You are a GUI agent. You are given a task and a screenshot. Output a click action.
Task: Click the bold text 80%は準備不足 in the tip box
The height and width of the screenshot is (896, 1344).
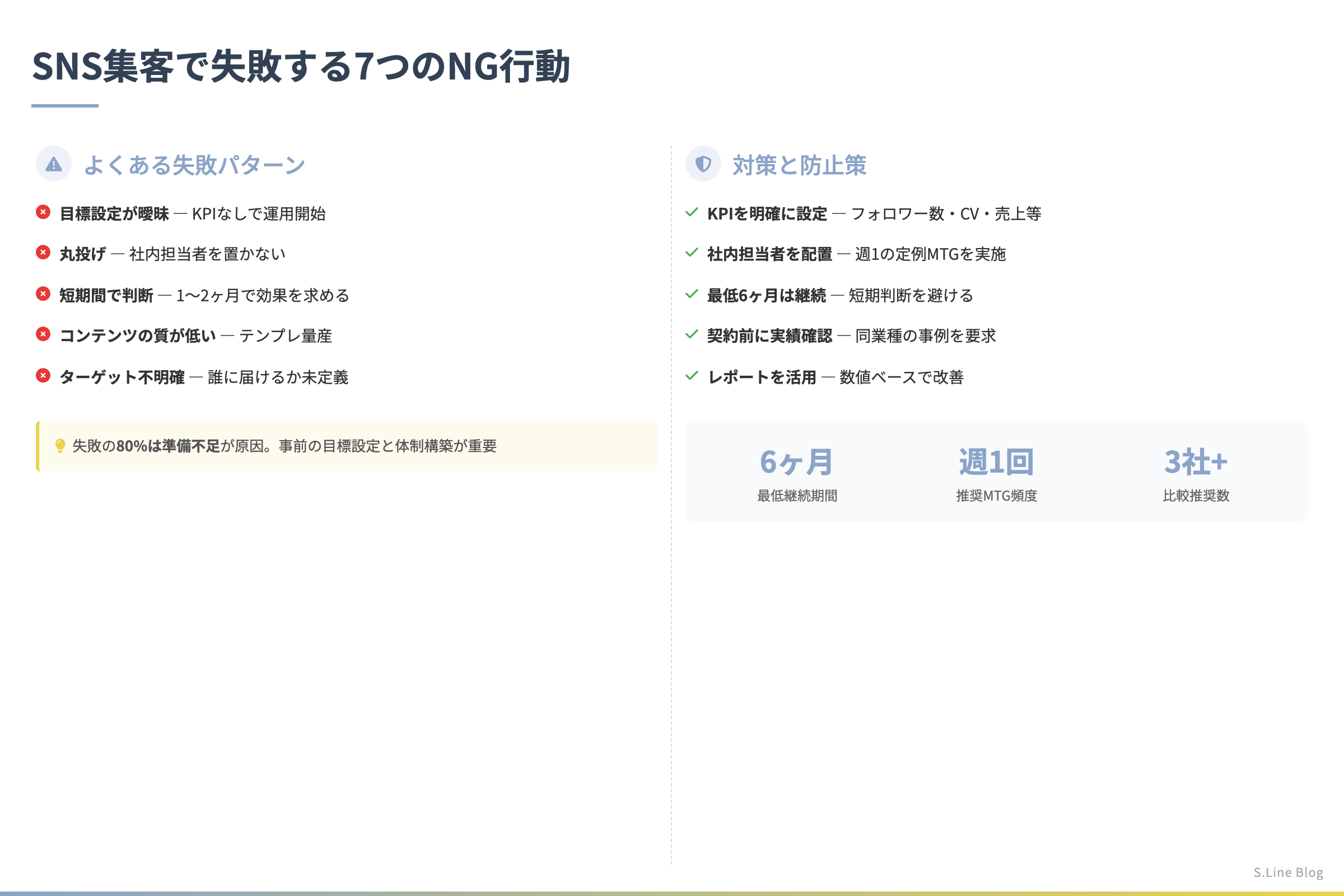(169, 446)
